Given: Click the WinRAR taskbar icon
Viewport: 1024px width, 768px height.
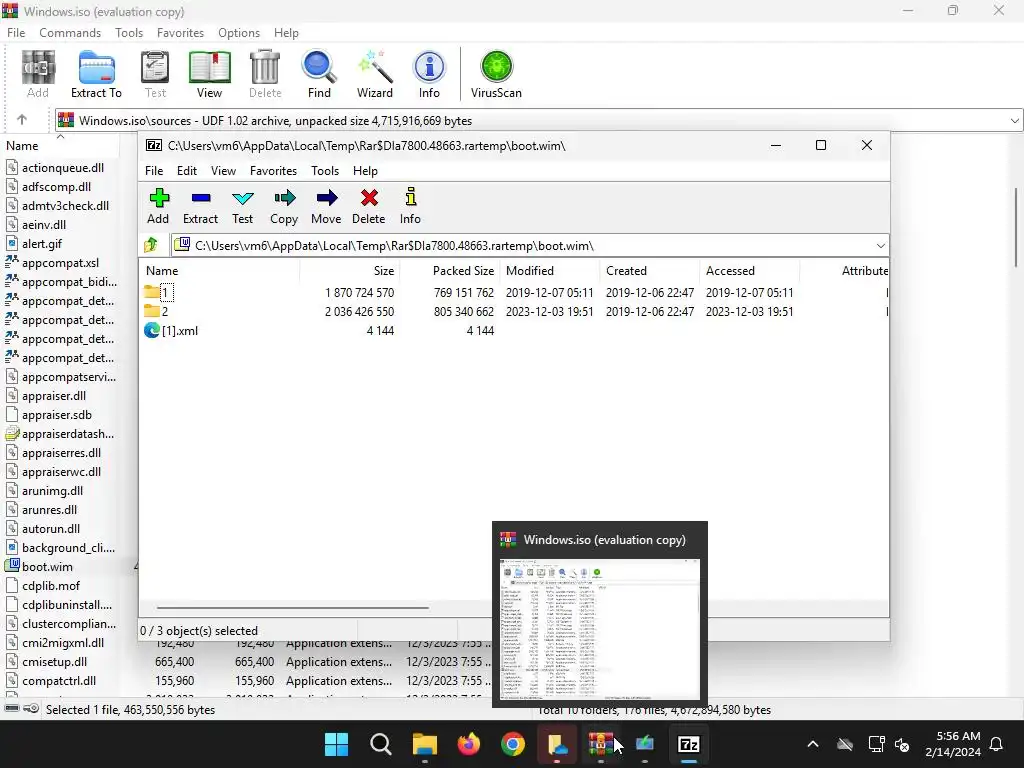Looking at the screenshot, I should (x=601, y=744).
